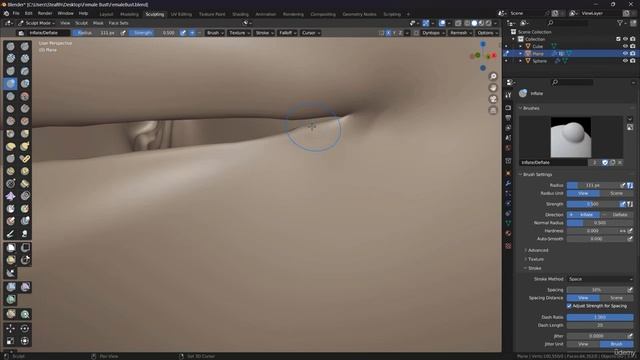Viewport: 640px width, 360px height.
Task: Open the Sculpt Mode dropdown
Action: 36,23
